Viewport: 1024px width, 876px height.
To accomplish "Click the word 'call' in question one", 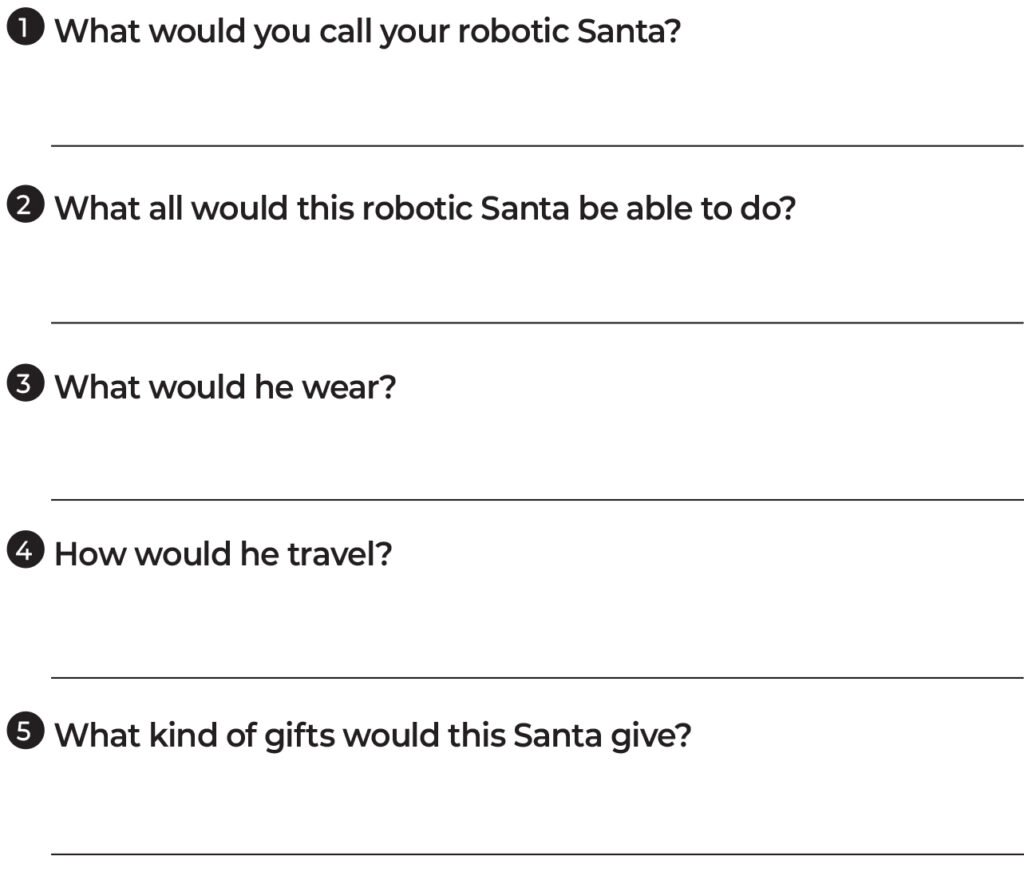I will [x=346, y=31].
